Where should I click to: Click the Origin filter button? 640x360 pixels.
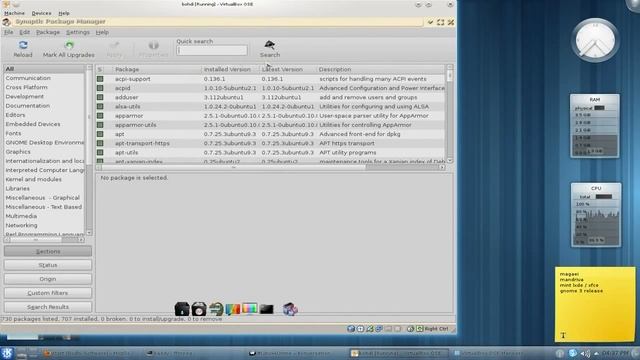[48, 279]
